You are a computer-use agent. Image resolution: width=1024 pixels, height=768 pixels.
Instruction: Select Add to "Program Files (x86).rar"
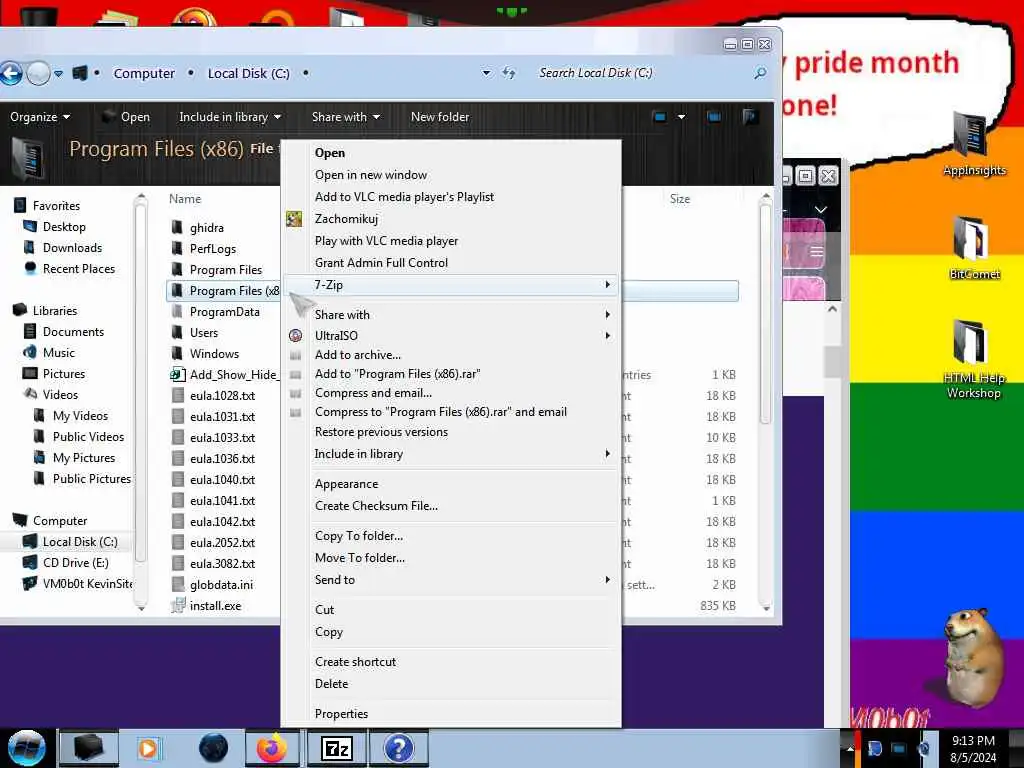397,374
